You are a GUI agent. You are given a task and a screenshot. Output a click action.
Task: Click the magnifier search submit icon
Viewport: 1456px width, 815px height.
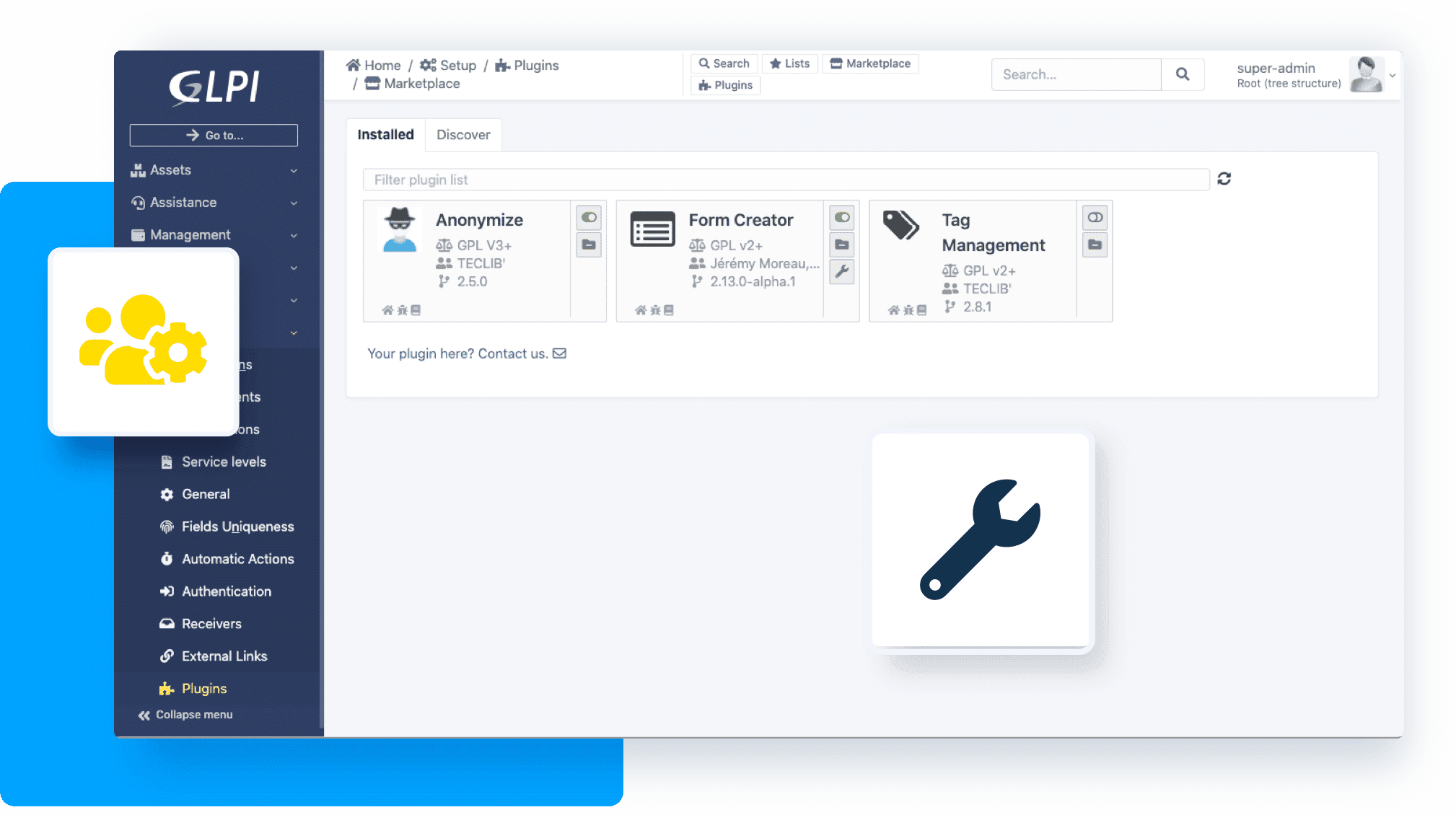coord(1183,74)
